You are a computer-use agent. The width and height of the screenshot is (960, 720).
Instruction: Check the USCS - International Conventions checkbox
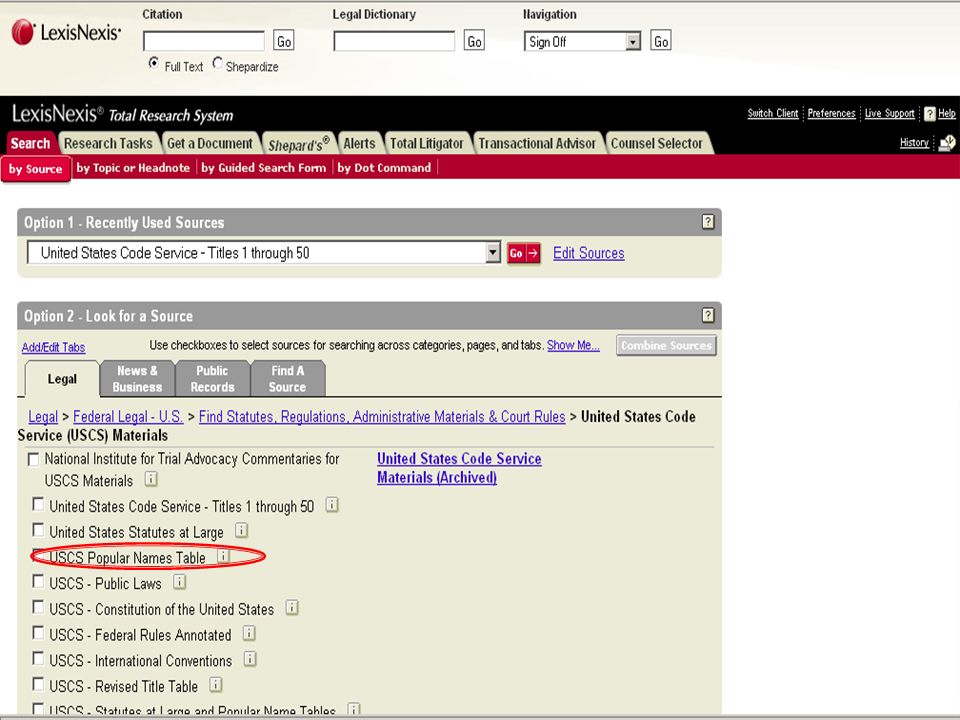[38, 658]
